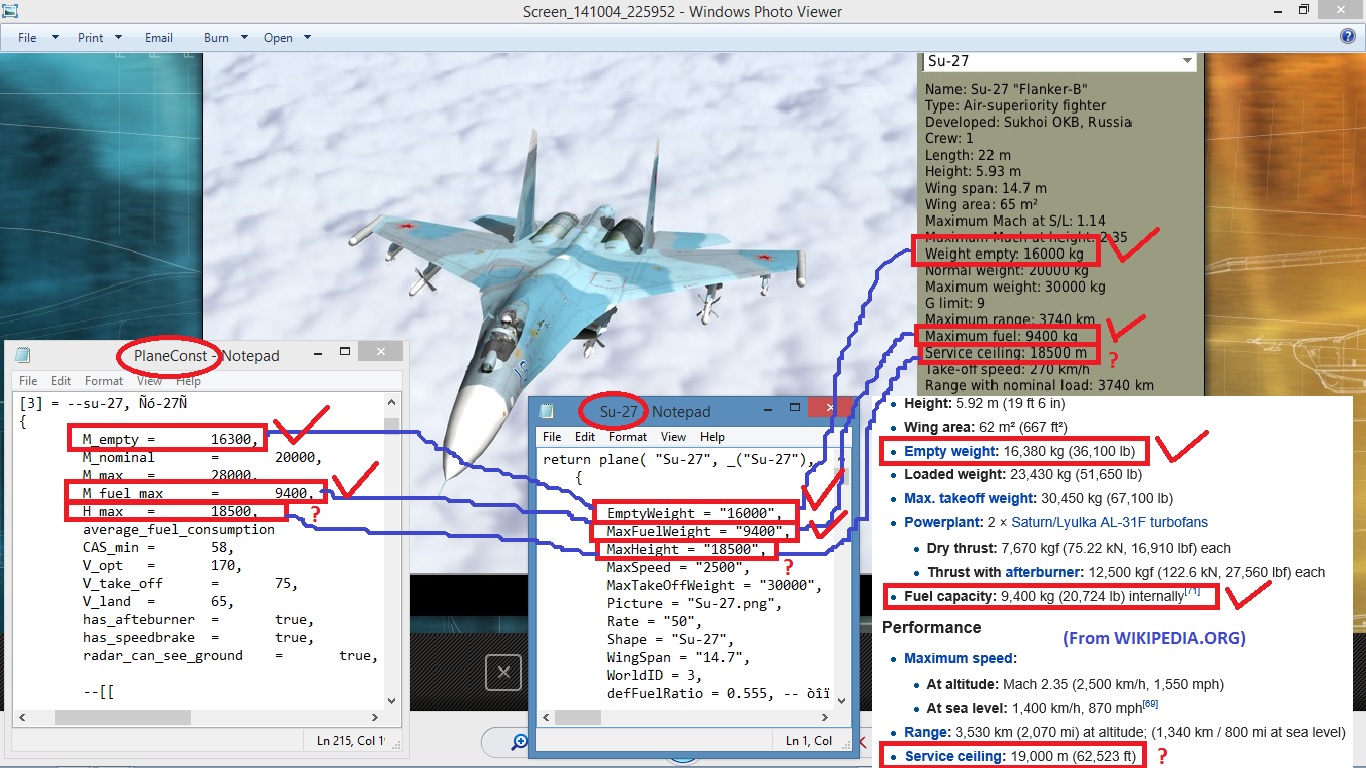Open File menu in Su-27 Notepad

pos(552,436)
